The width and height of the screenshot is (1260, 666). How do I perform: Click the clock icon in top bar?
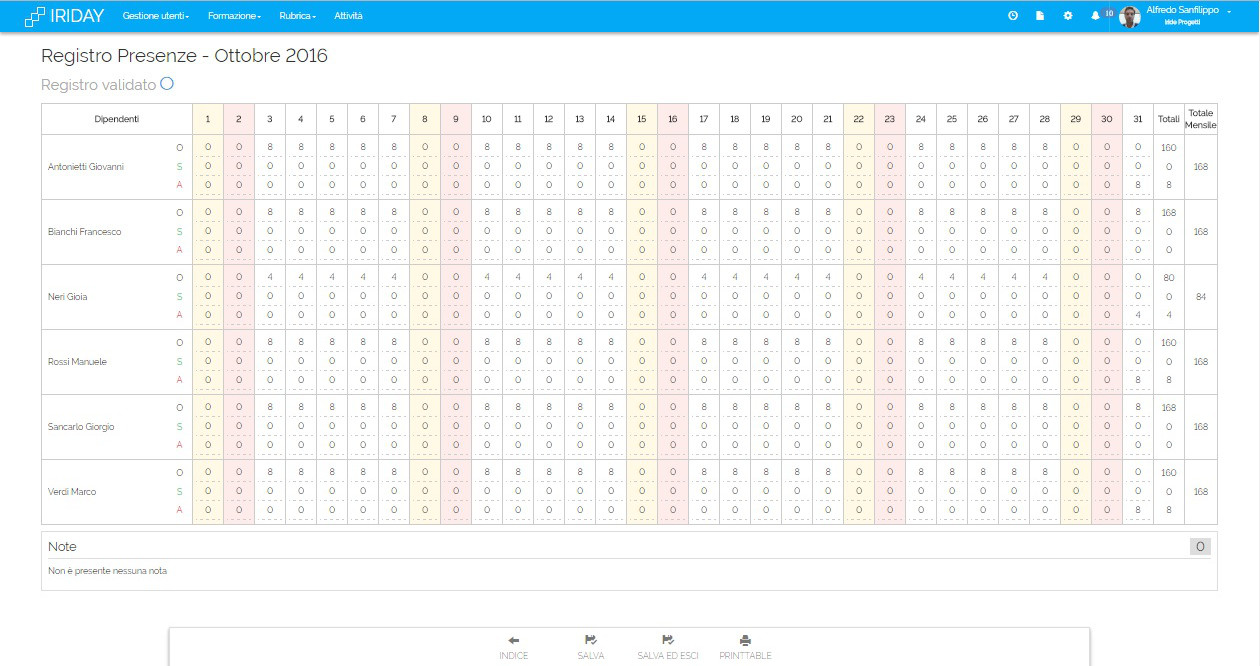coord(1013,16)
